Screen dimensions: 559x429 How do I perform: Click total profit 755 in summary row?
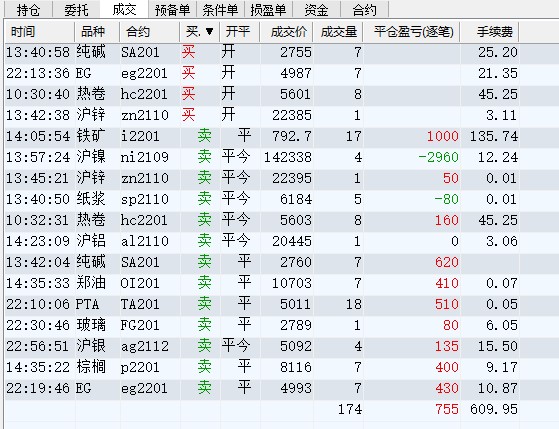[x=447, y=409]
